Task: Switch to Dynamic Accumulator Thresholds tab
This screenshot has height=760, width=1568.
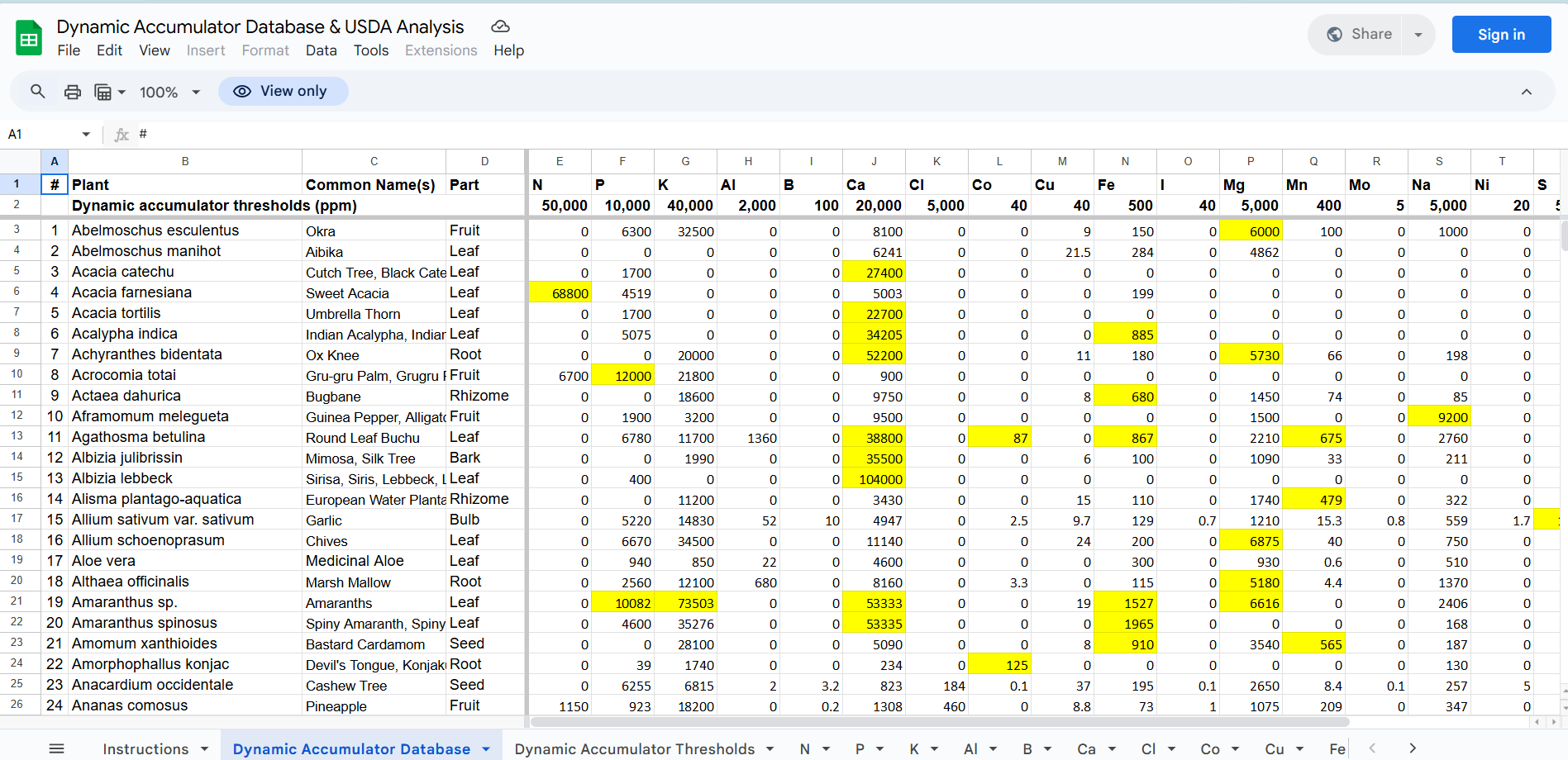Action: 634,748
